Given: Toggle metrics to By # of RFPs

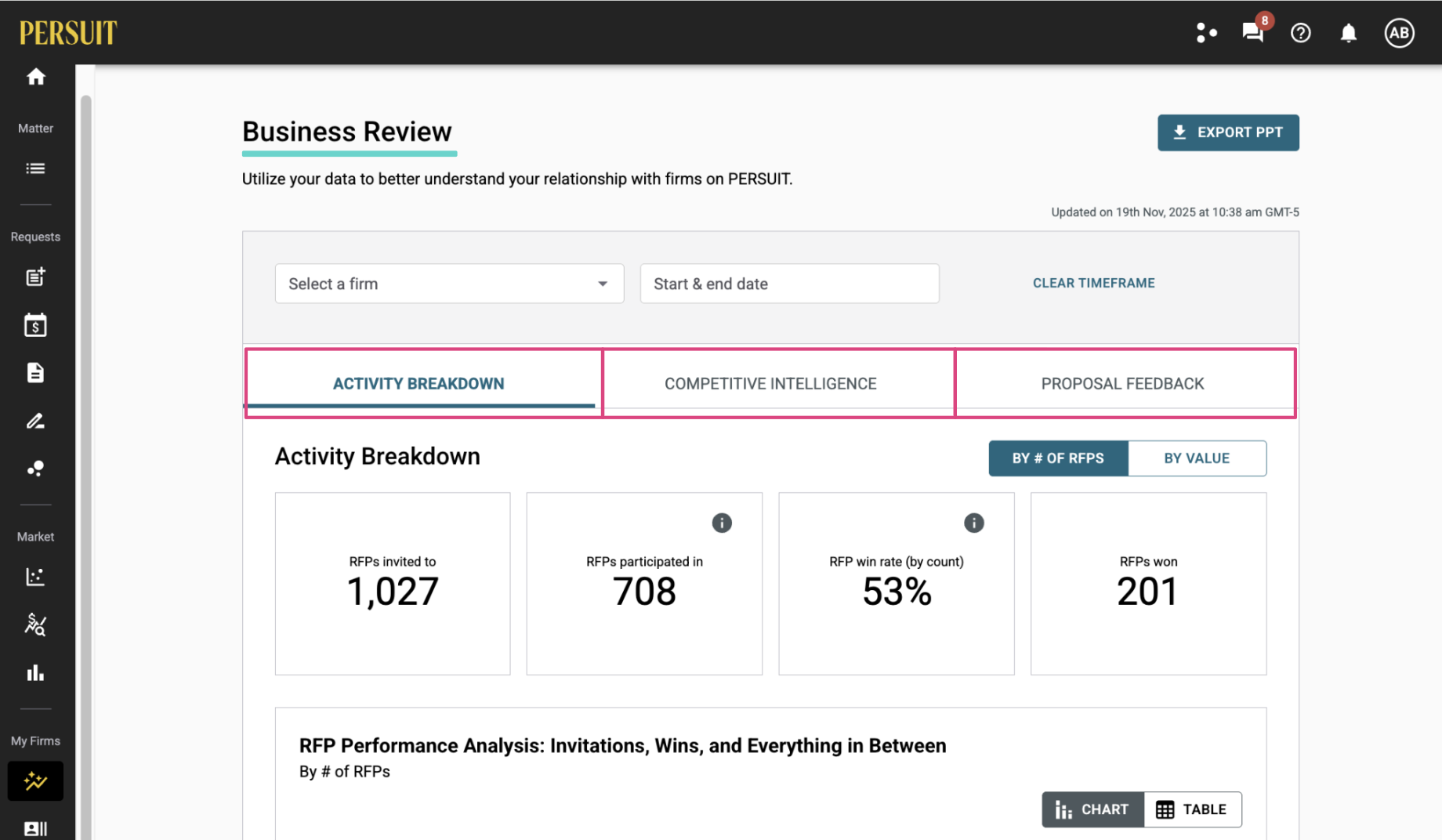Looking at the screenshot, I should point(1058,458).
